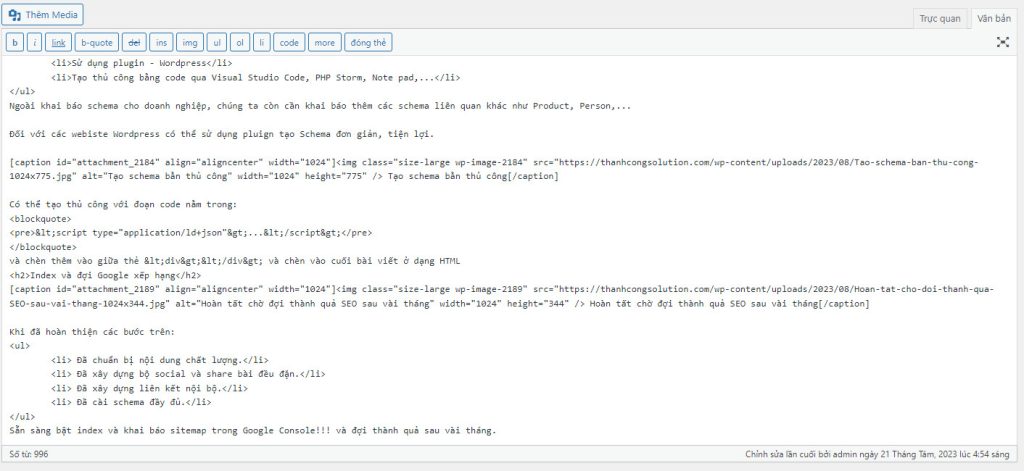Viewport: 1024px width, 471px height.
Task: Apply italic with the i quicktag
Action: click(x=35, y=42)
